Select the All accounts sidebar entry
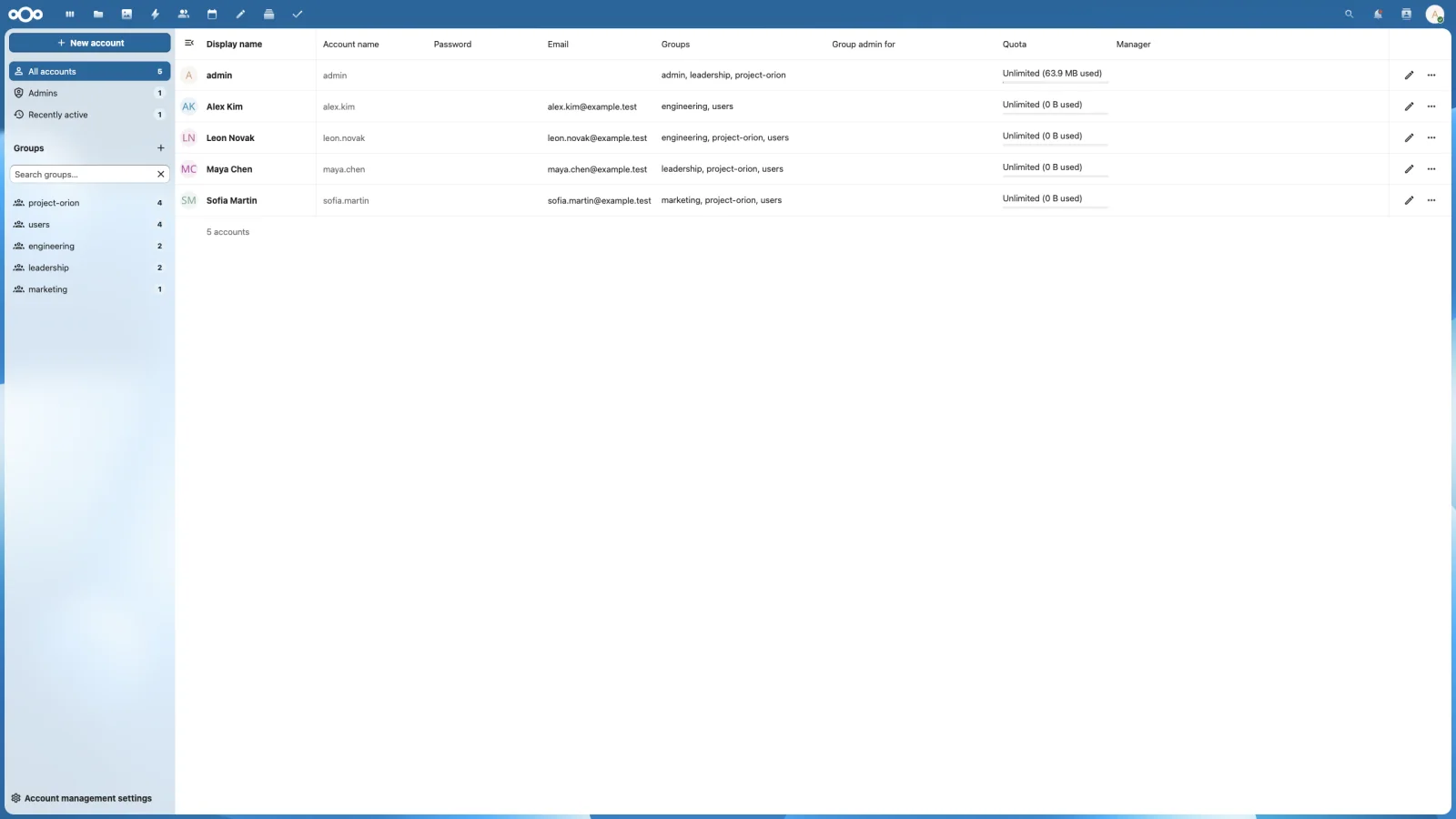Image resolution: width=1456 pixels, height=819 pixels. (89, 71)
